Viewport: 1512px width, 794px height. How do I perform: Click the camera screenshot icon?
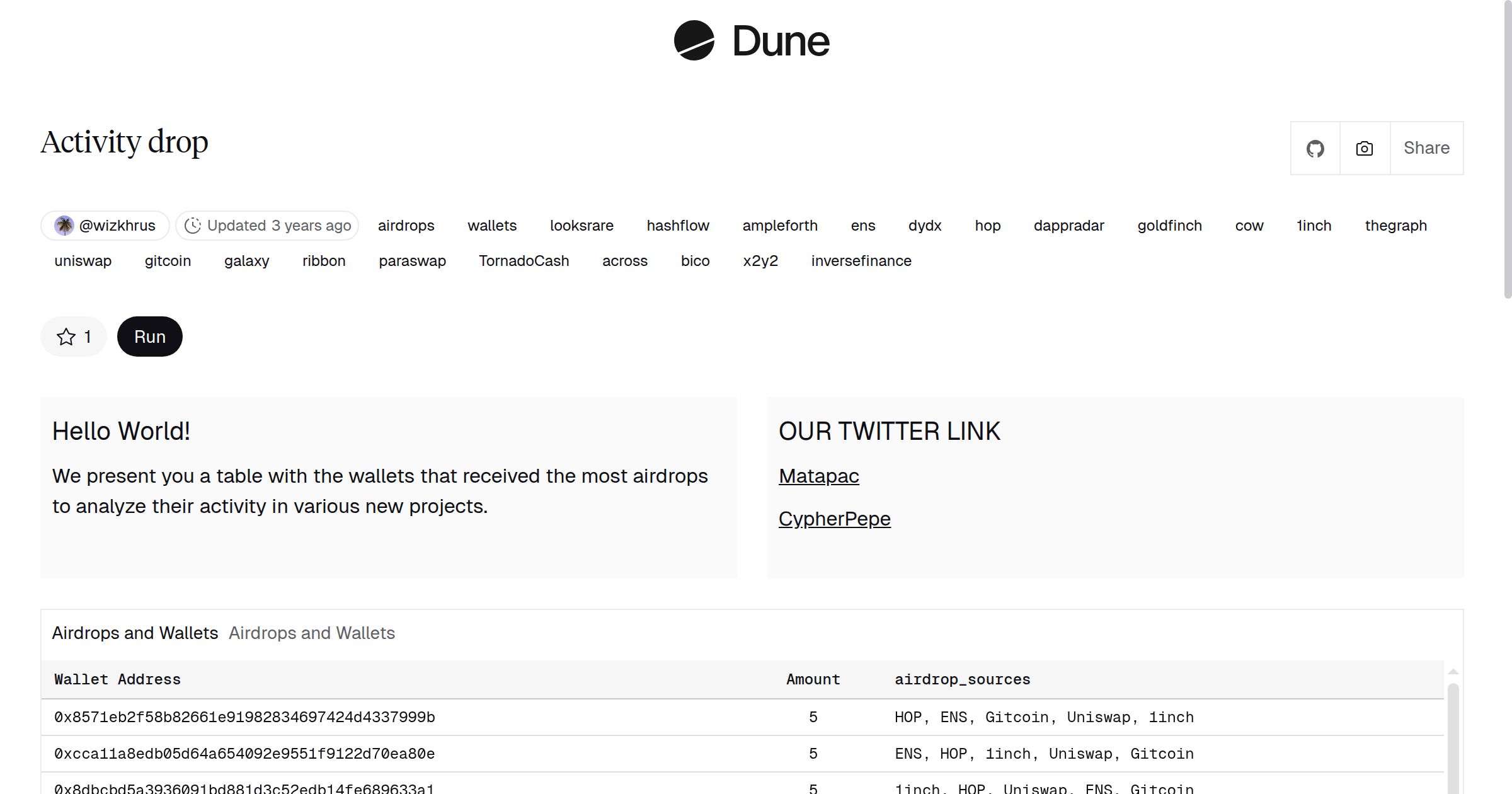(1363, 148)
